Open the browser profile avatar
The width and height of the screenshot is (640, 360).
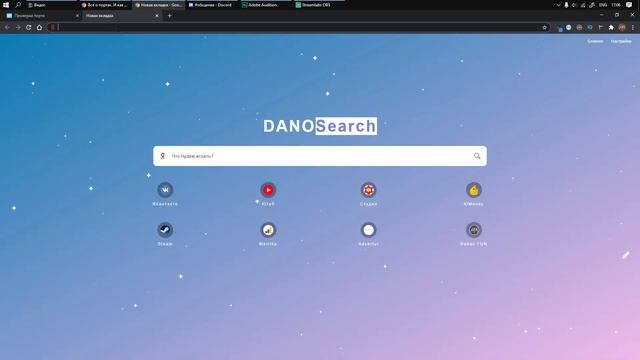pos(622,27)
